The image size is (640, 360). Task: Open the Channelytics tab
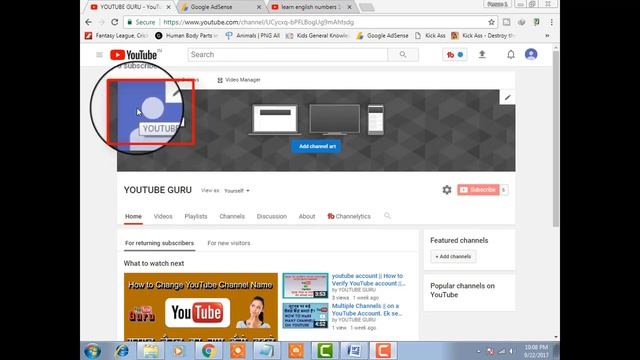pos(349,216)
